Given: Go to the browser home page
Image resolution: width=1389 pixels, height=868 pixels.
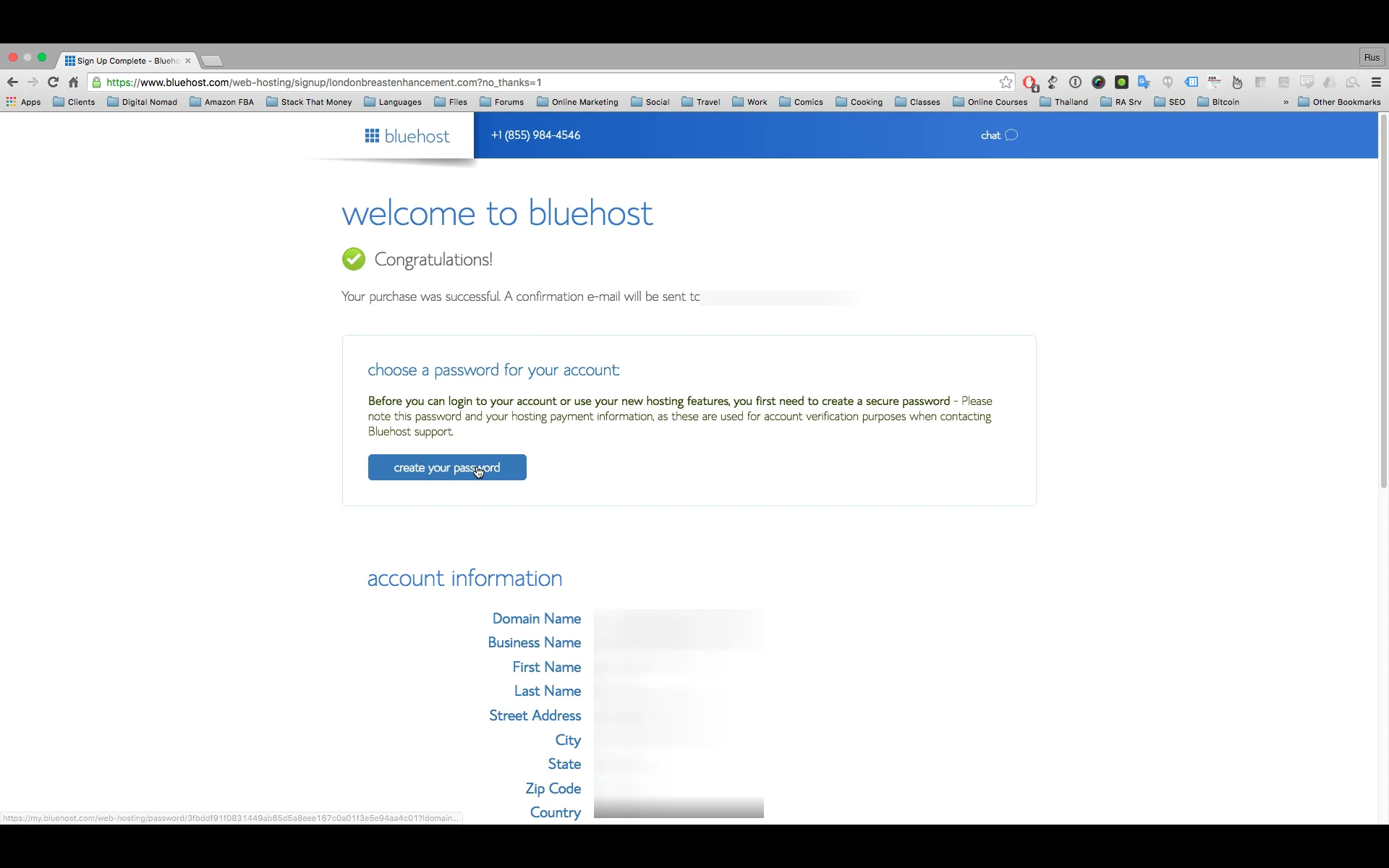Looking at the screenshot, I should click(x=73, y=82).
